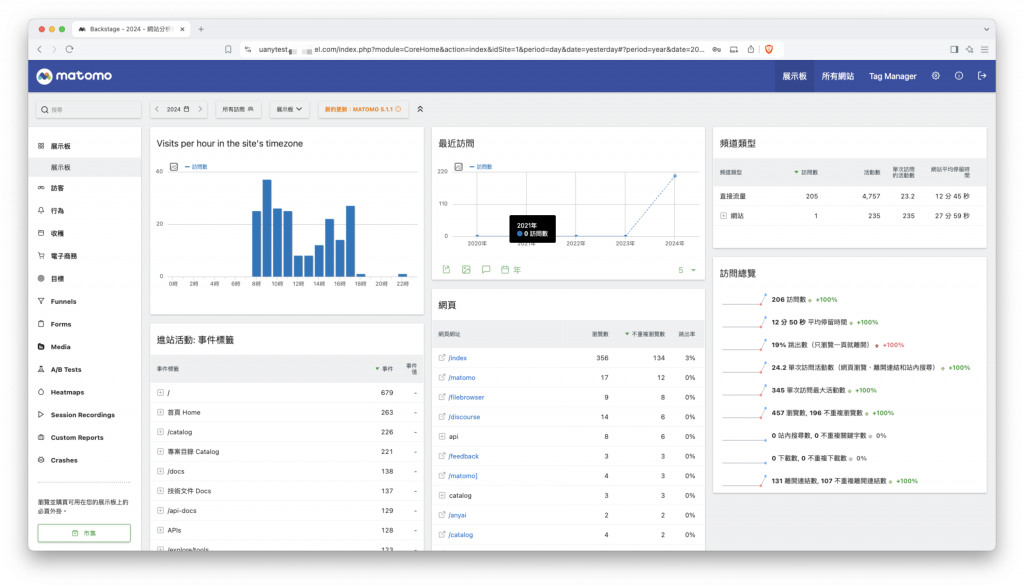
Task: Open the help info icon in top bar
Action: pos(959,76)
